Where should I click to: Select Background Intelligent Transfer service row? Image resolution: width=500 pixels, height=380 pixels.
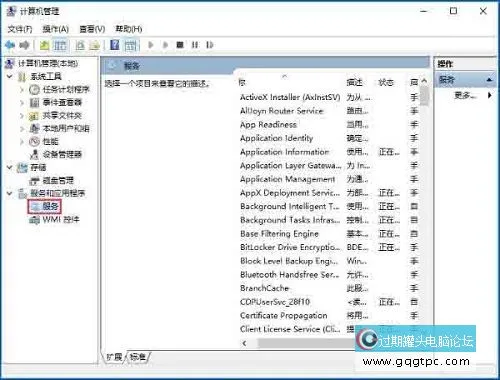[290, 206]
